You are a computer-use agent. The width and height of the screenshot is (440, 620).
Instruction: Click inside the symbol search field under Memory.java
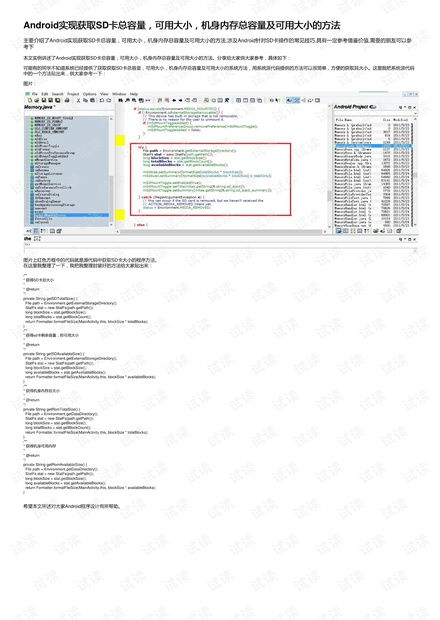click(x=68, y=113)
